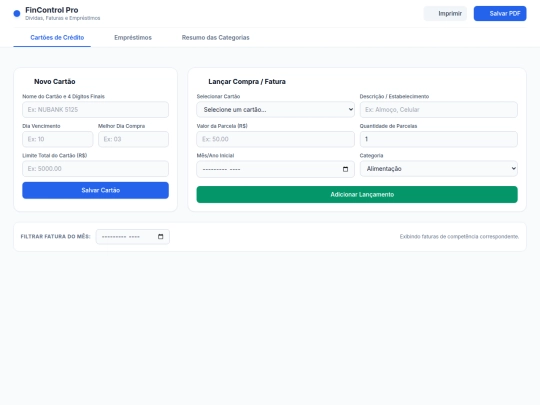Click the Dívidas, Faturas e Empréstimos subtitle
540x405 pixels.
point(63,18)
